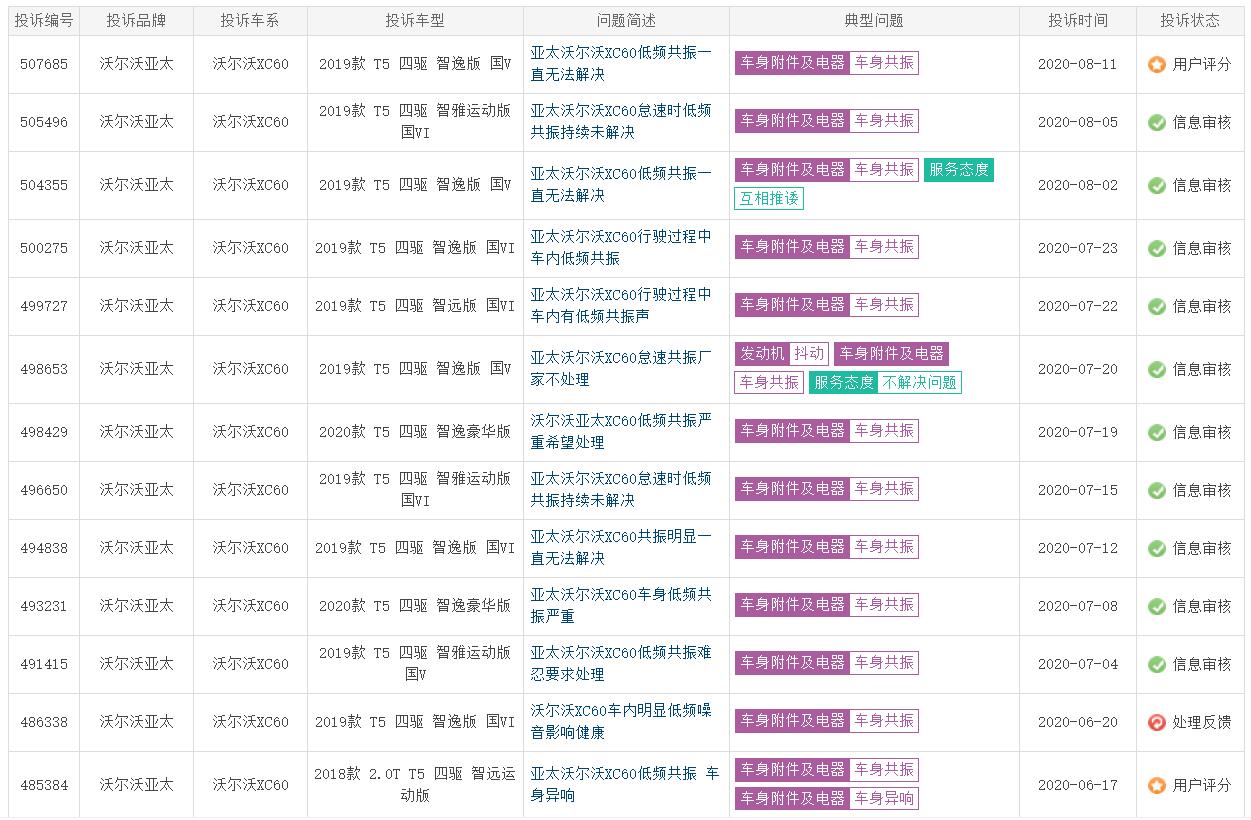
Task: Click the 投诉时间 column header
Action: tap(1077, 21)
